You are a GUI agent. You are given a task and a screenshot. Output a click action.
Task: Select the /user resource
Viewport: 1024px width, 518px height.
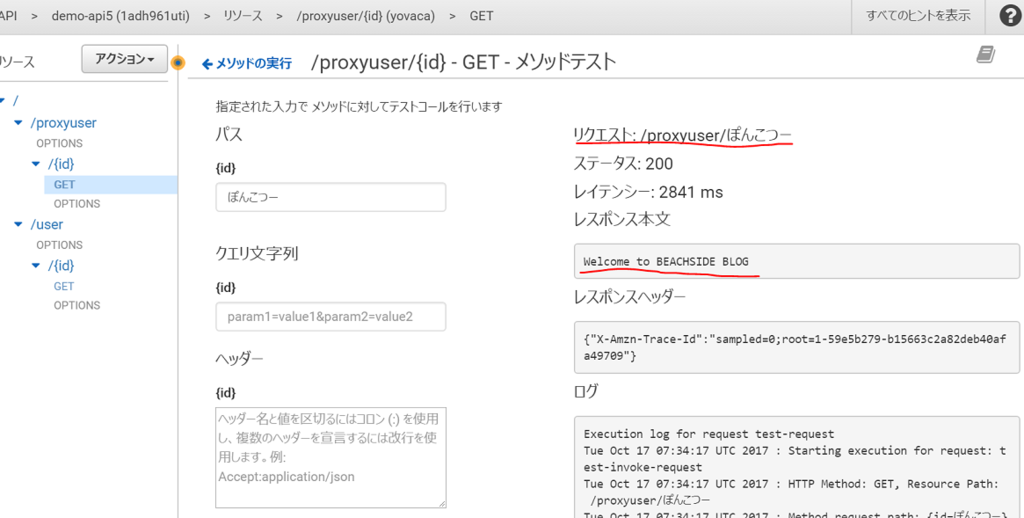tap(47, 225)
